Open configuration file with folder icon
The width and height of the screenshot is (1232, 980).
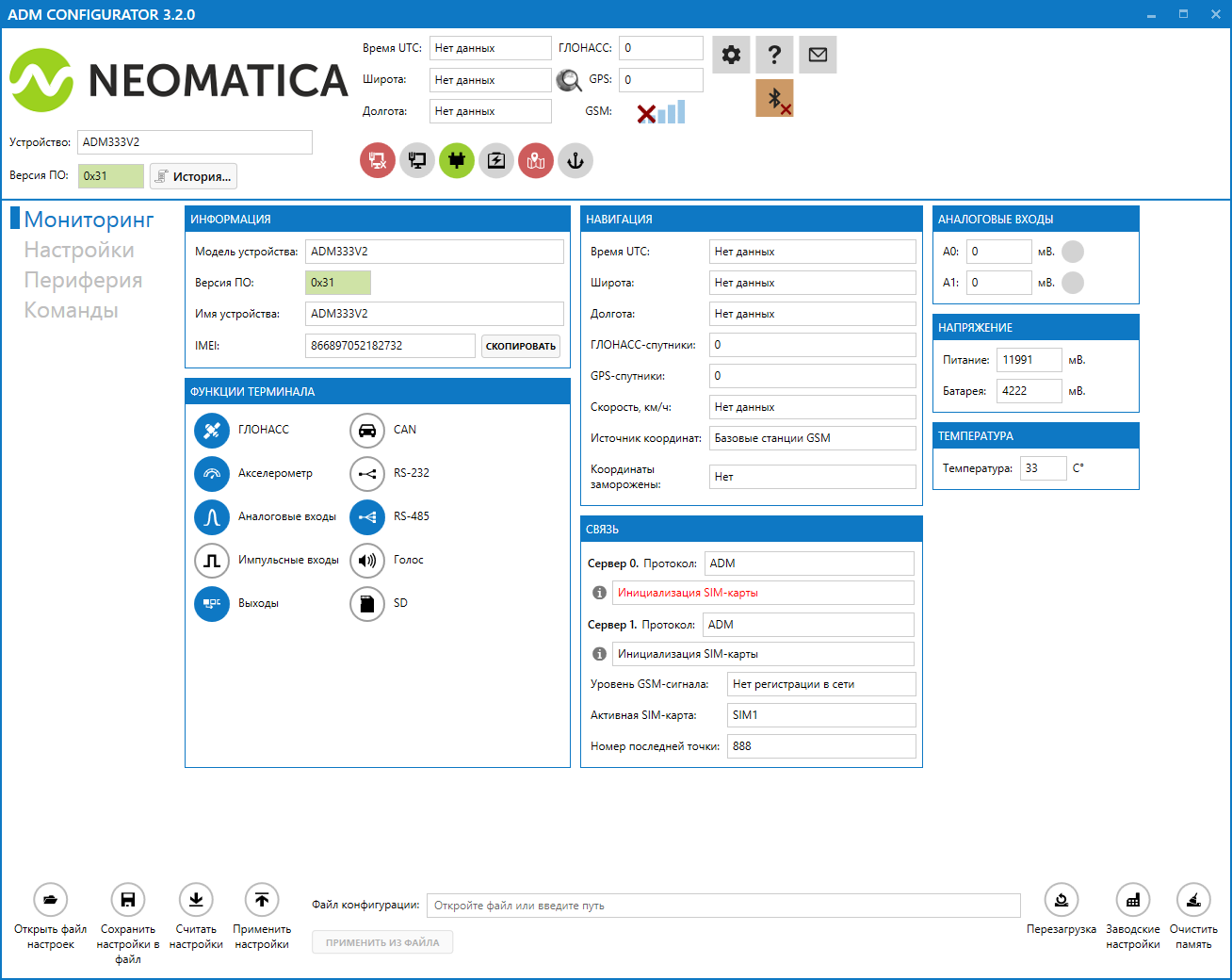tap(51, 900)
